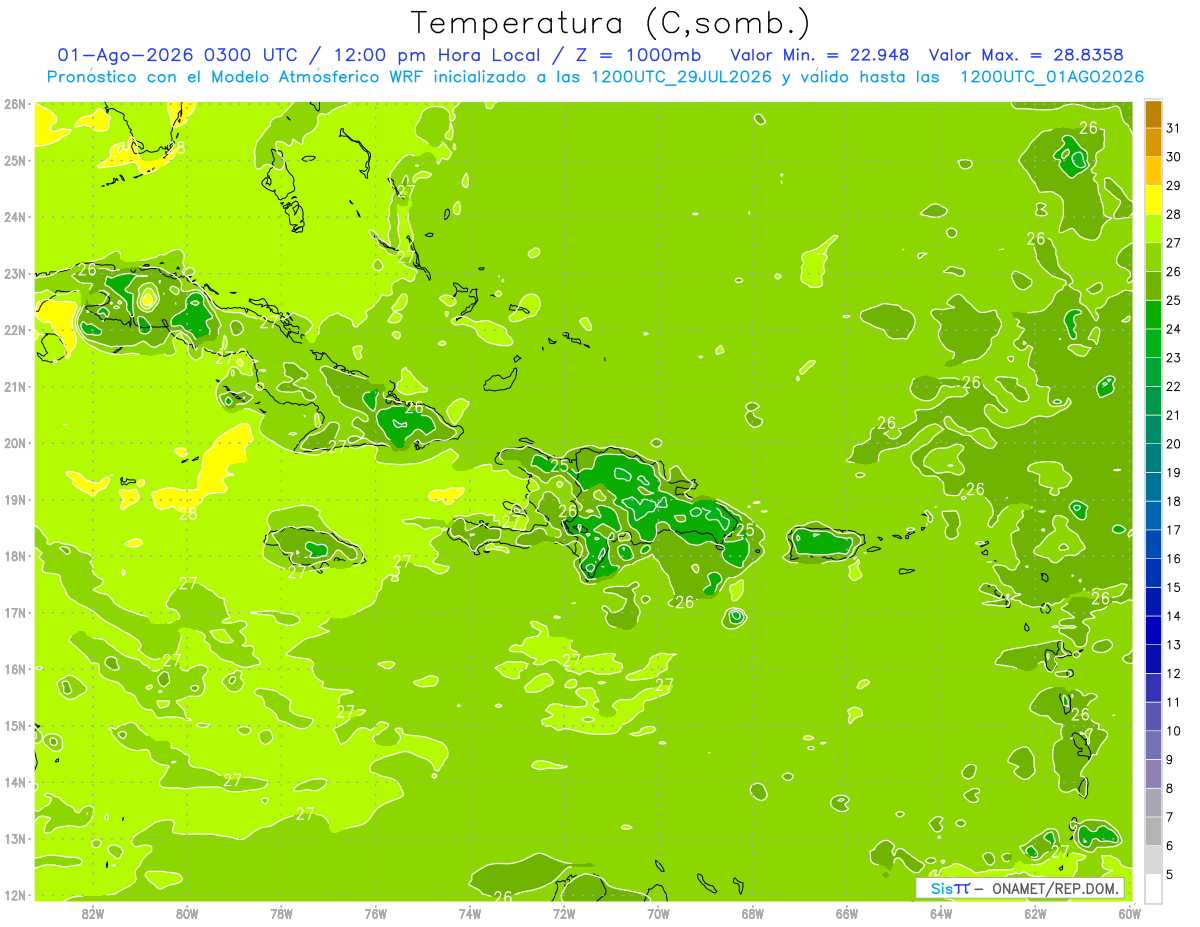Pick the white swatch at colorbar bottom

[x=1153, y=888]
